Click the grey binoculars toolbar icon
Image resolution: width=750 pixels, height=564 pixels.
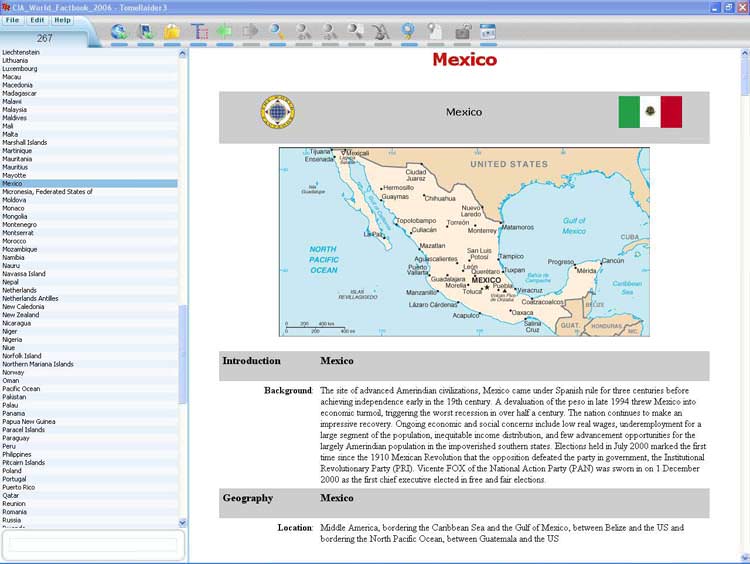[382, 32]
